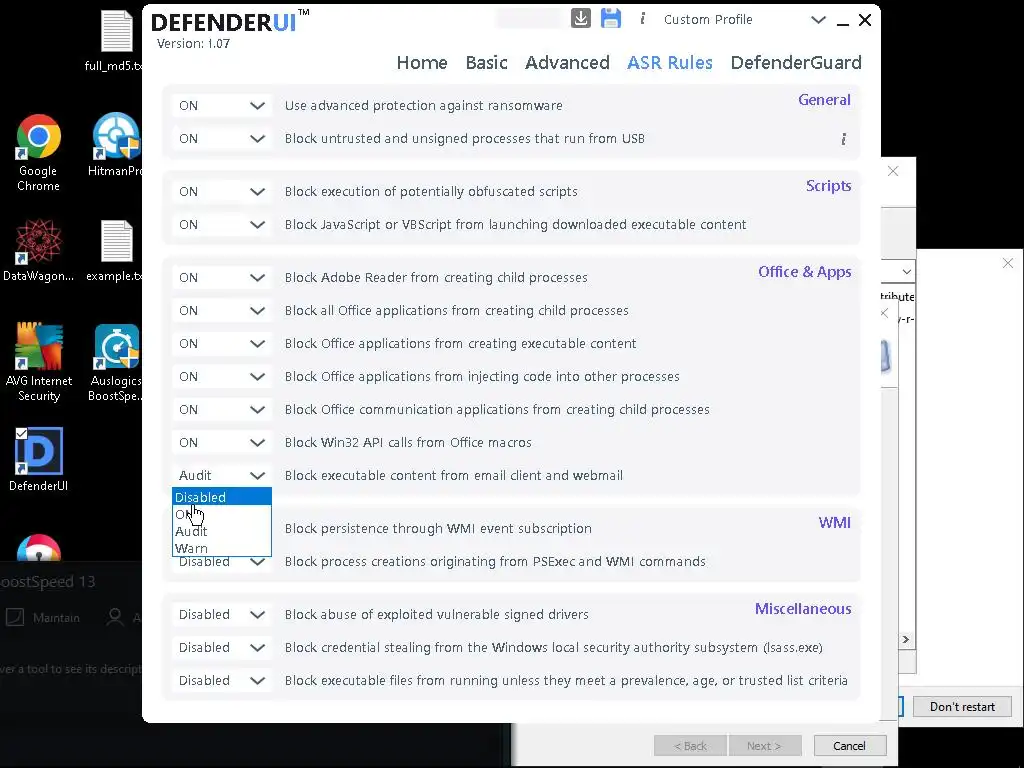
Task: Switch to the Basic tab
Action: tap(487, 63)
